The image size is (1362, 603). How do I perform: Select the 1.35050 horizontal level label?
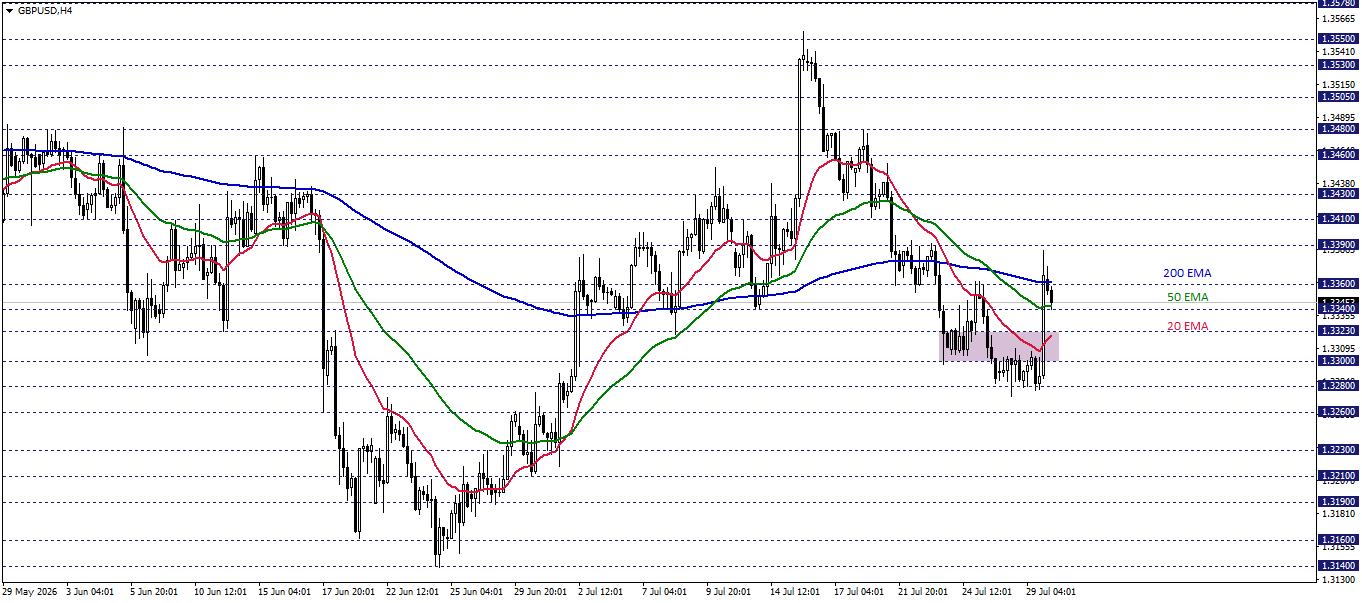[x=1338, y=97]
